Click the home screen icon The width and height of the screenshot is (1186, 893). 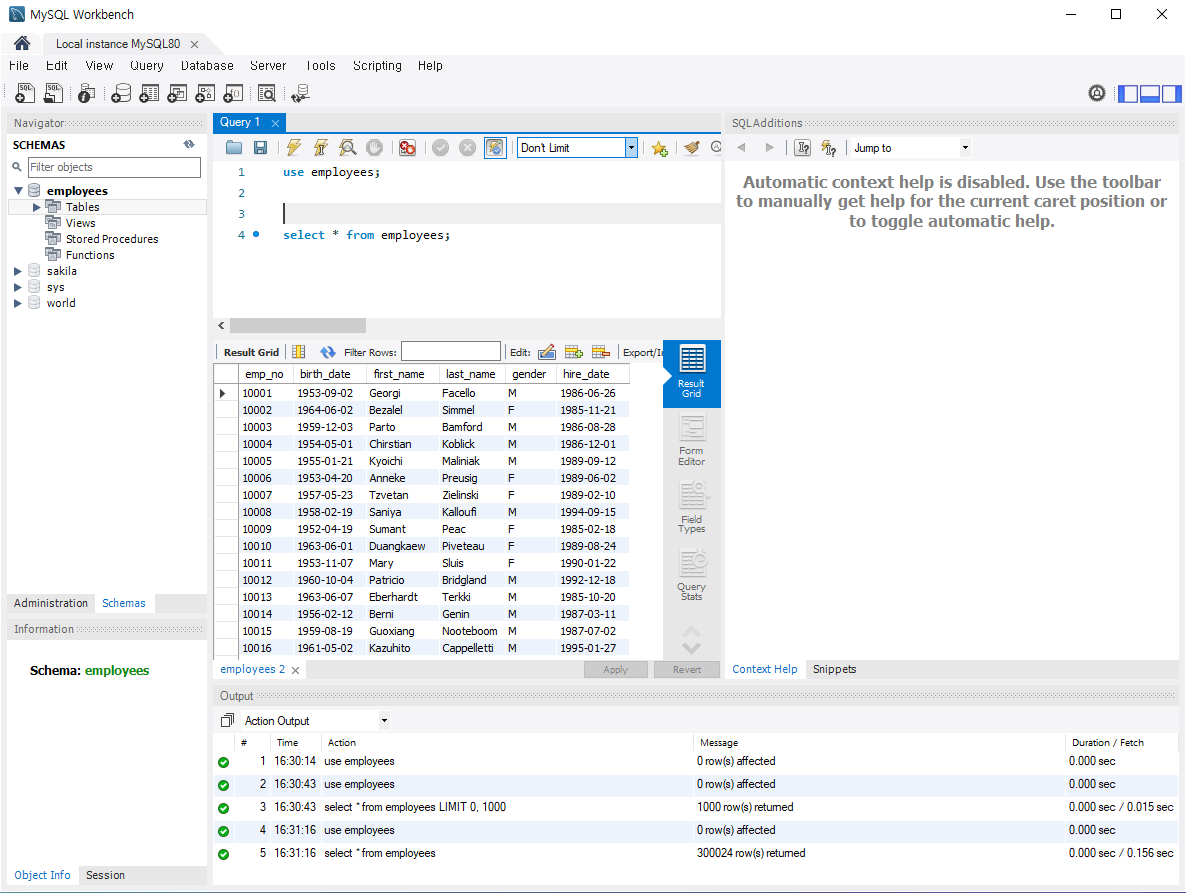(22, 43)
